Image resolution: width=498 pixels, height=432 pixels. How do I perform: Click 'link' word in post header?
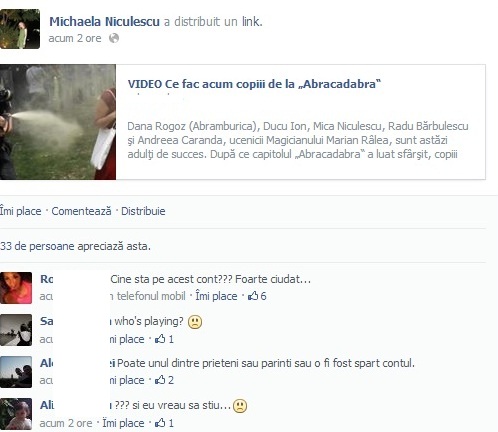(x=251, y=22)
